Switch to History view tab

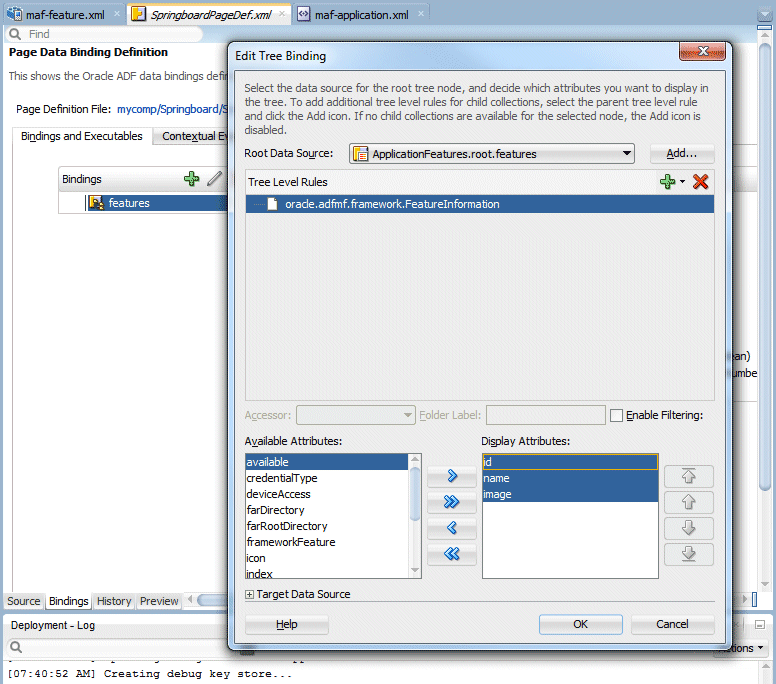pyautogui.click(x=114, y=601)
